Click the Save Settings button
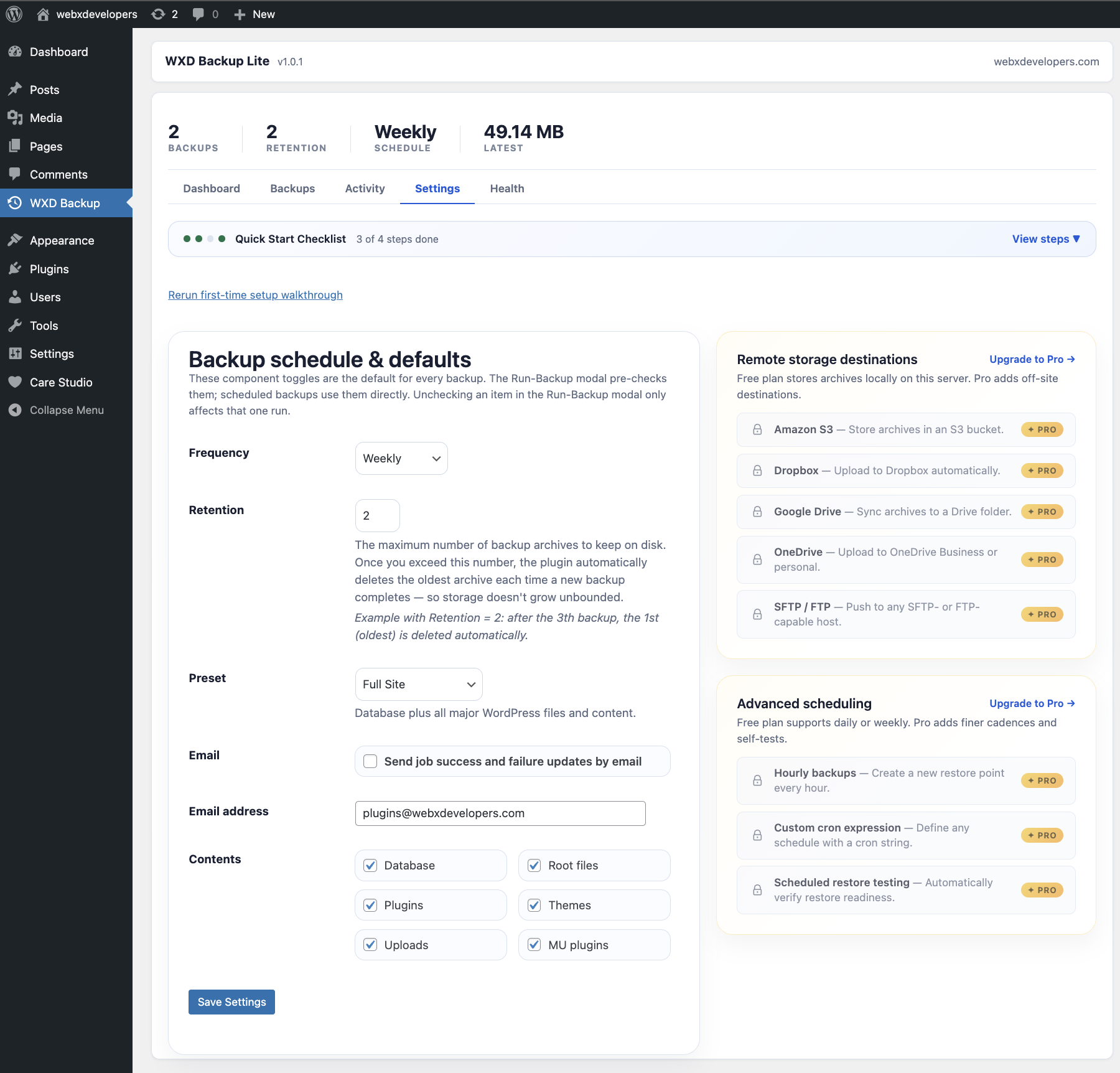1120x1073 pixels. (231, 1002)
